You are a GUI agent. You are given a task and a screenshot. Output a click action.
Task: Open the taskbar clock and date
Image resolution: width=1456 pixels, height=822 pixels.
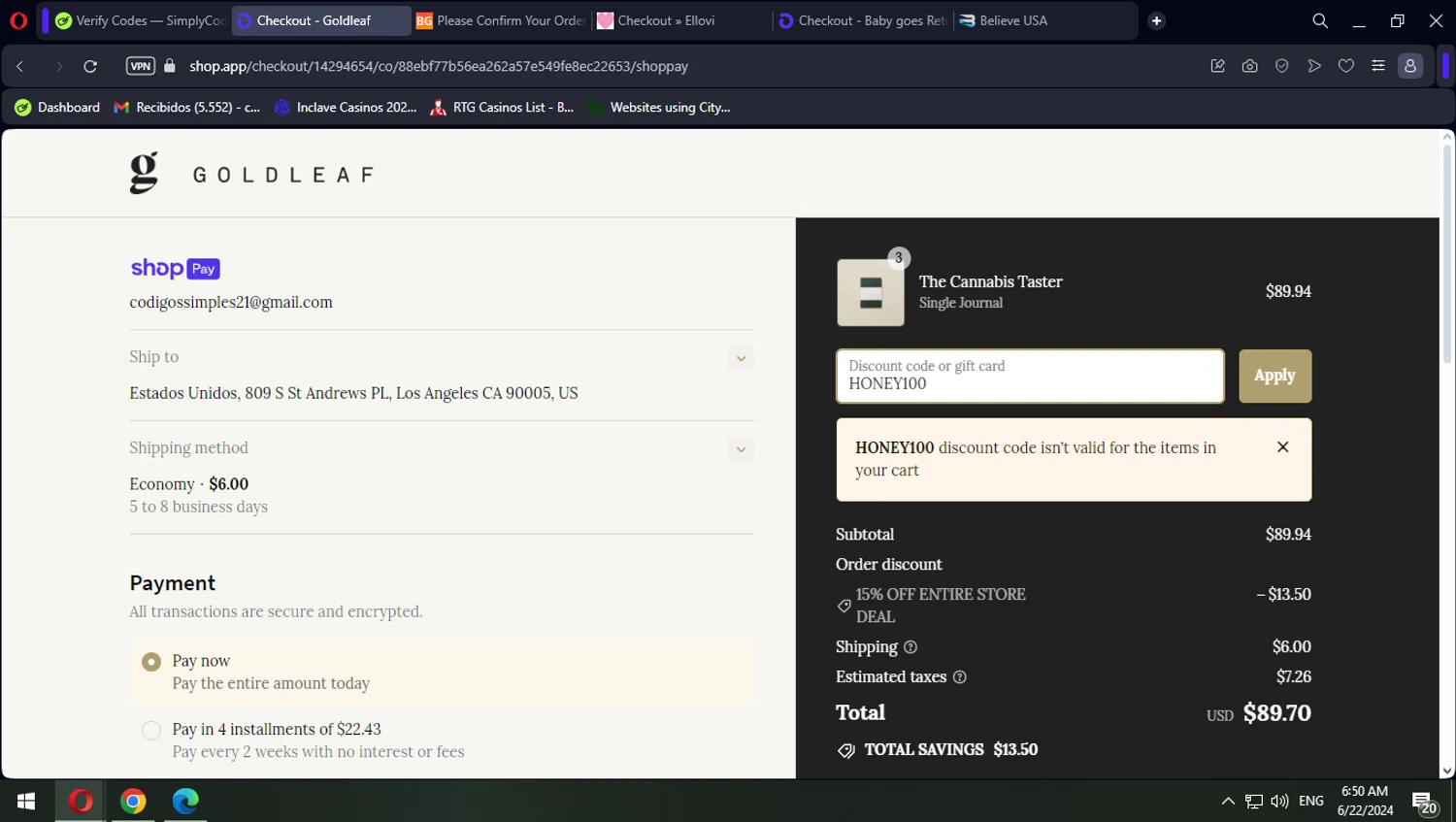[1365, 801]
